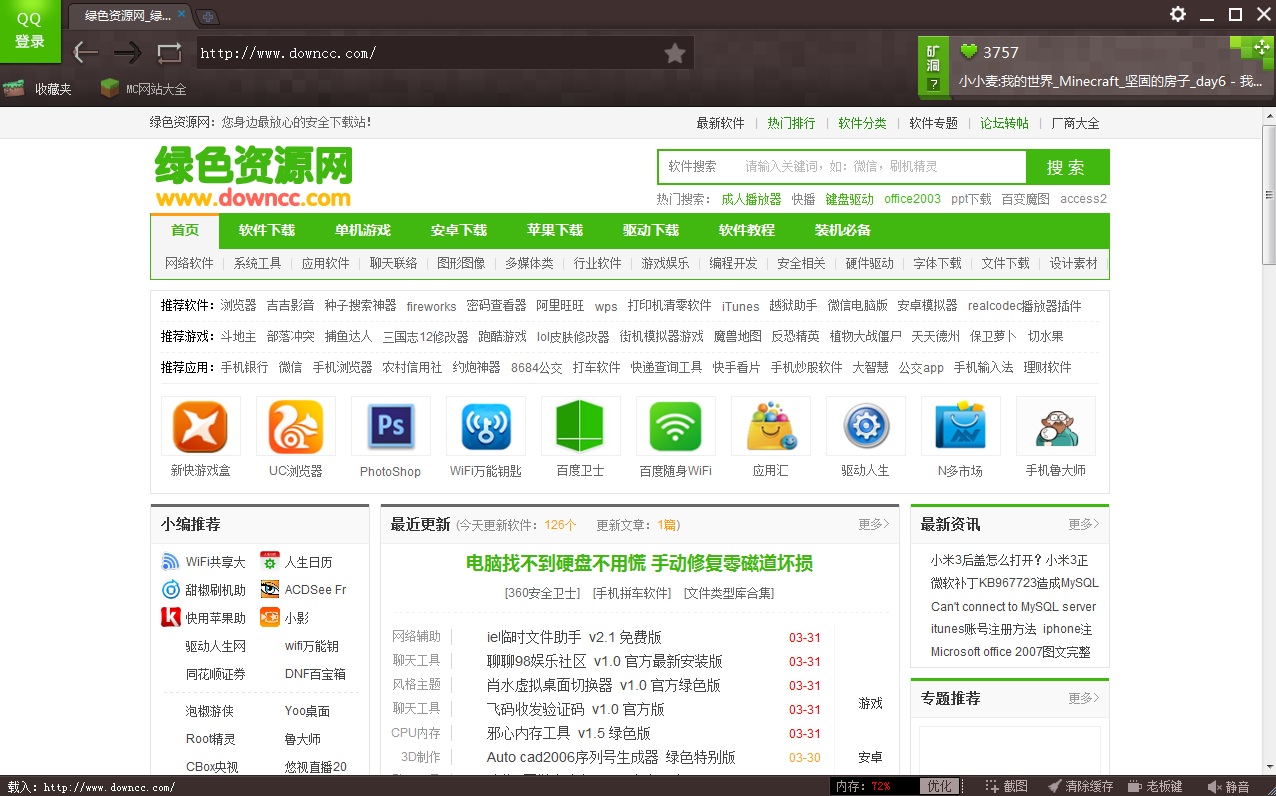This screenshot has height=796, width=1276.
Task: Click the 百度卫士 app icon
Action: pos(580,424)
